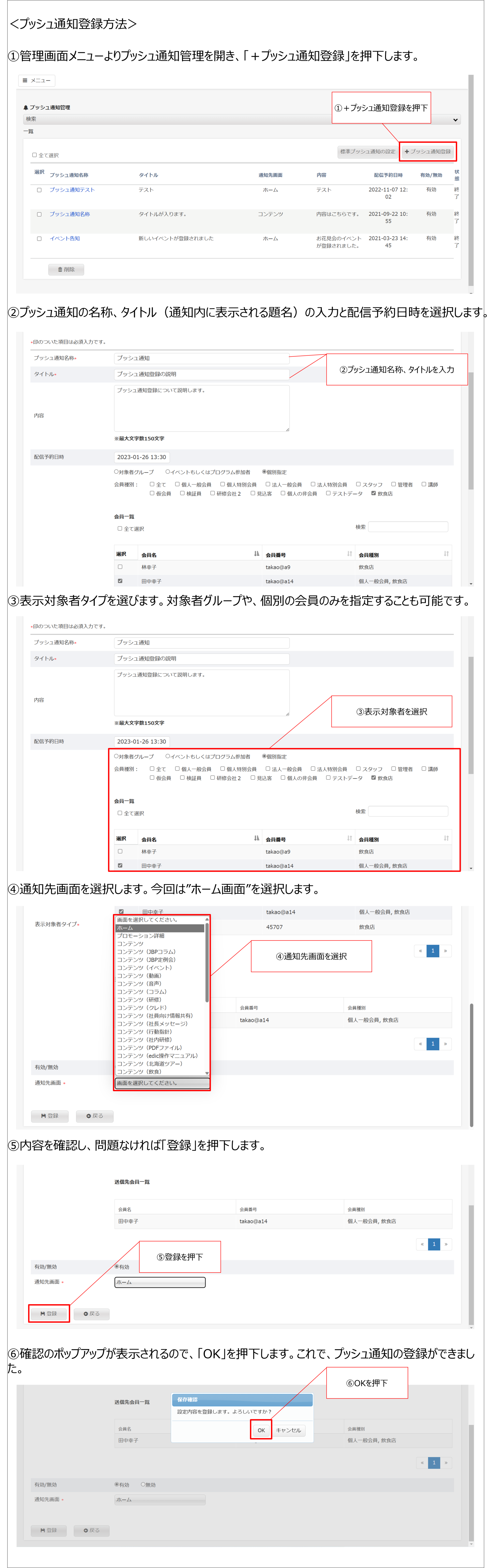Screen dimensions: 498x1568
Task: Tick 全て選択 in the push notification list
Action: (x=35, y=155)
